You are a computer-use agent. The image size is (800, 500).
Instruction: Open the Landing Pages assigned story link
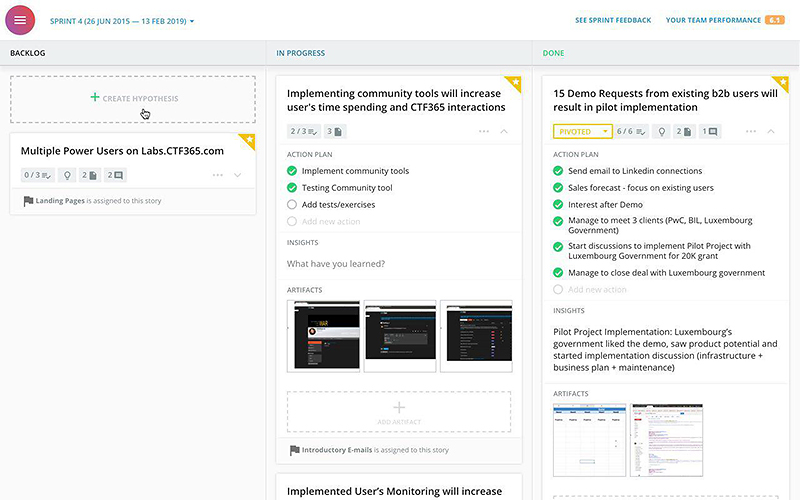click(x=60, y=201)
